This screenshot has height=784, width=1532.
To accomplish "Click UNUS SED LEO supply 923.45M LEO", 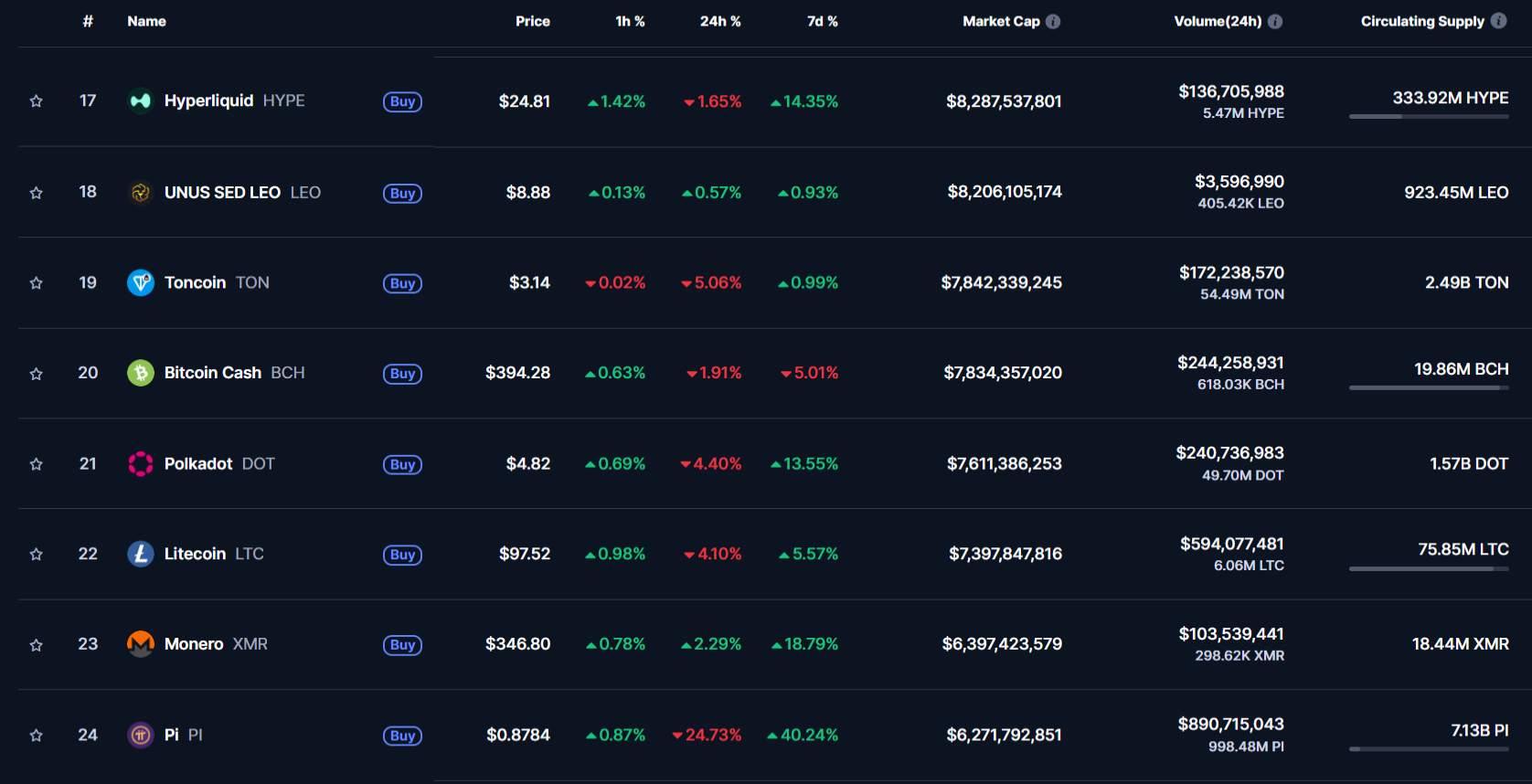I will click(1456, 193).
